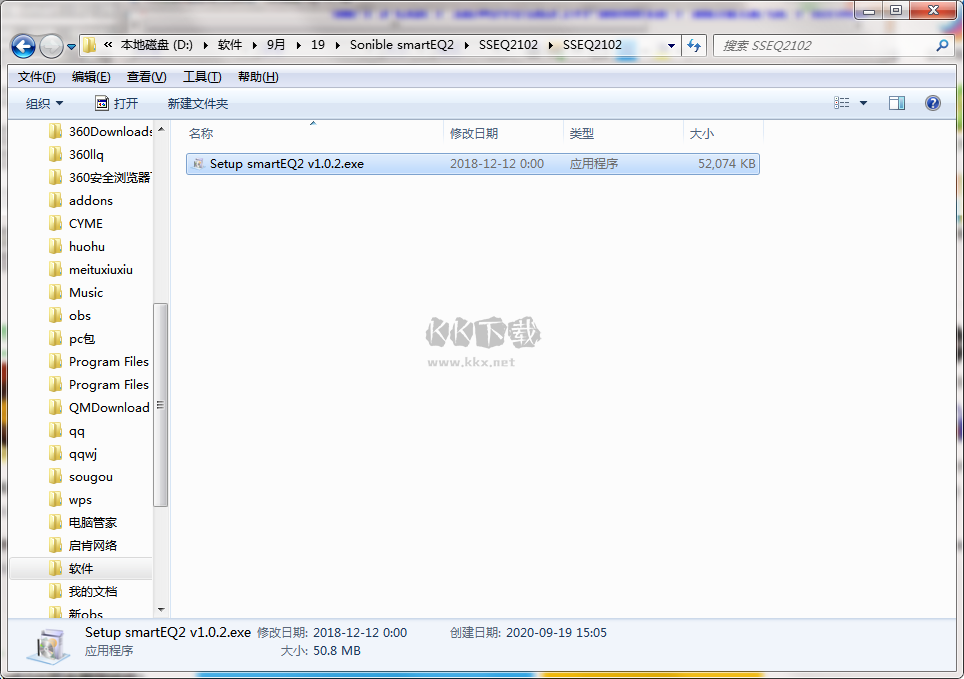Click the sidebar vertical scrollbar
Image resolution: width=964 pixels, height=679 pixels.
[x=158, y=400]
